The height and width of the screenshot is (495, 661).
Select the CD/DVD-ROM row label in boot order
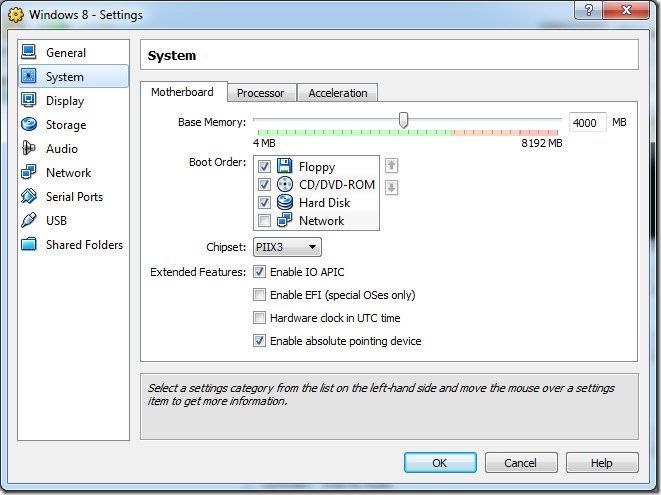[x=337, y=184]
